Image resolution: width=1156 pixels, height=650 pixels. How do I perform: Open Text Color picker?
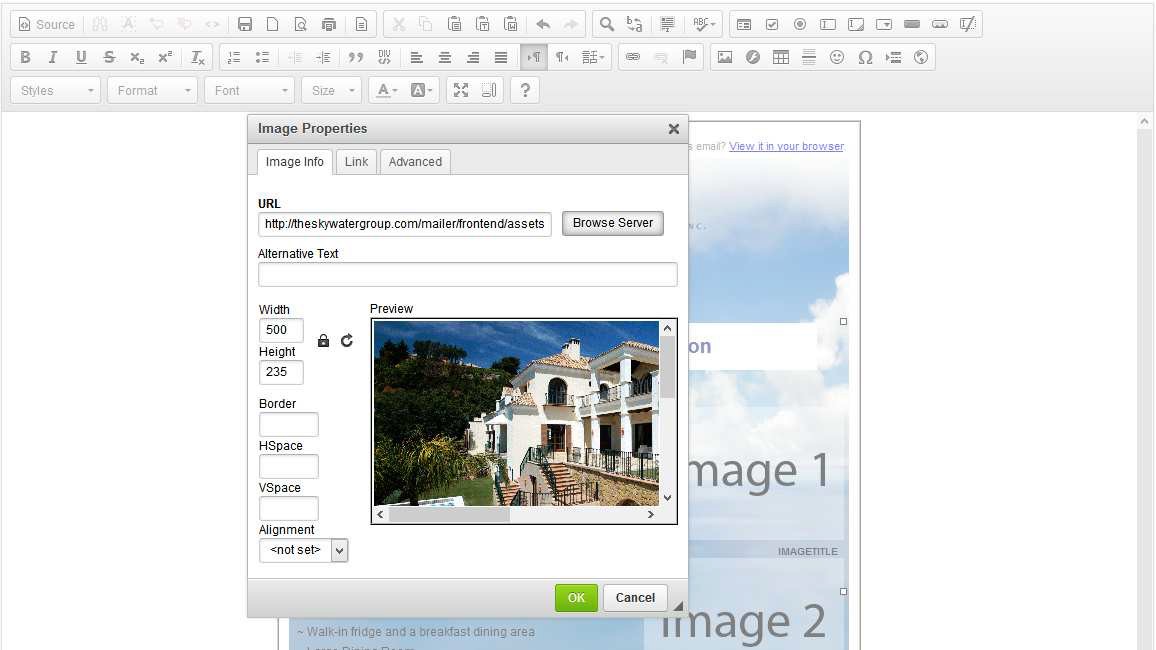pos(387,91)
